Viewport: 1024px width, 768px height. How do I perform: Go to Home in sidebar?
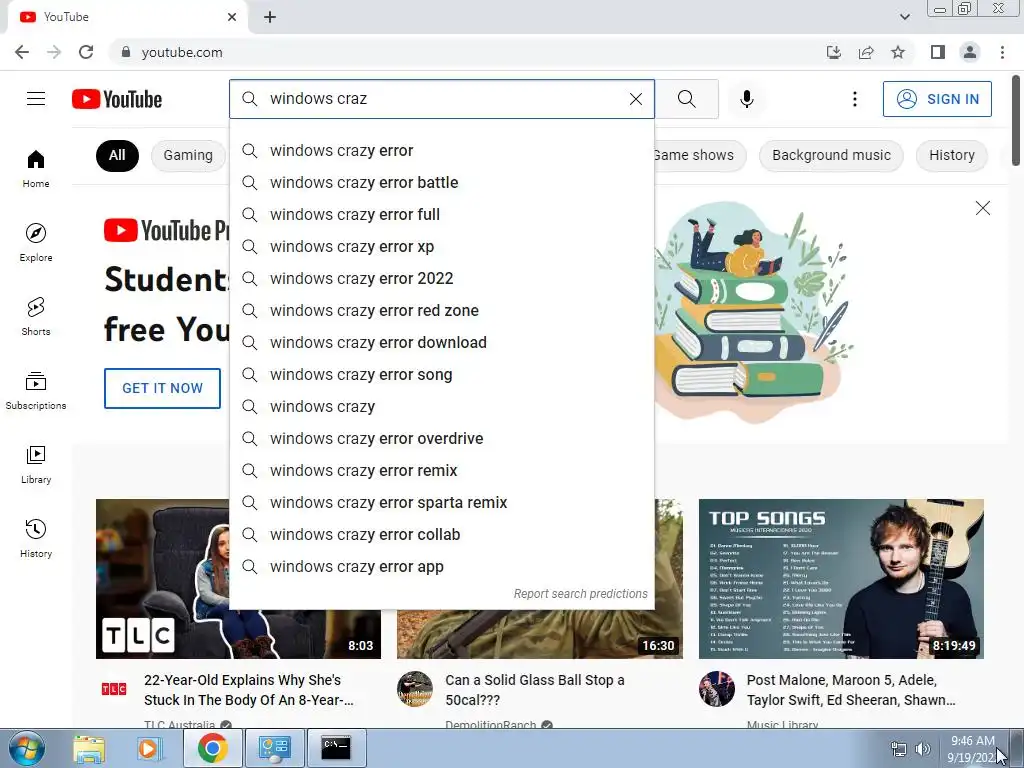[x=36, y=168]
